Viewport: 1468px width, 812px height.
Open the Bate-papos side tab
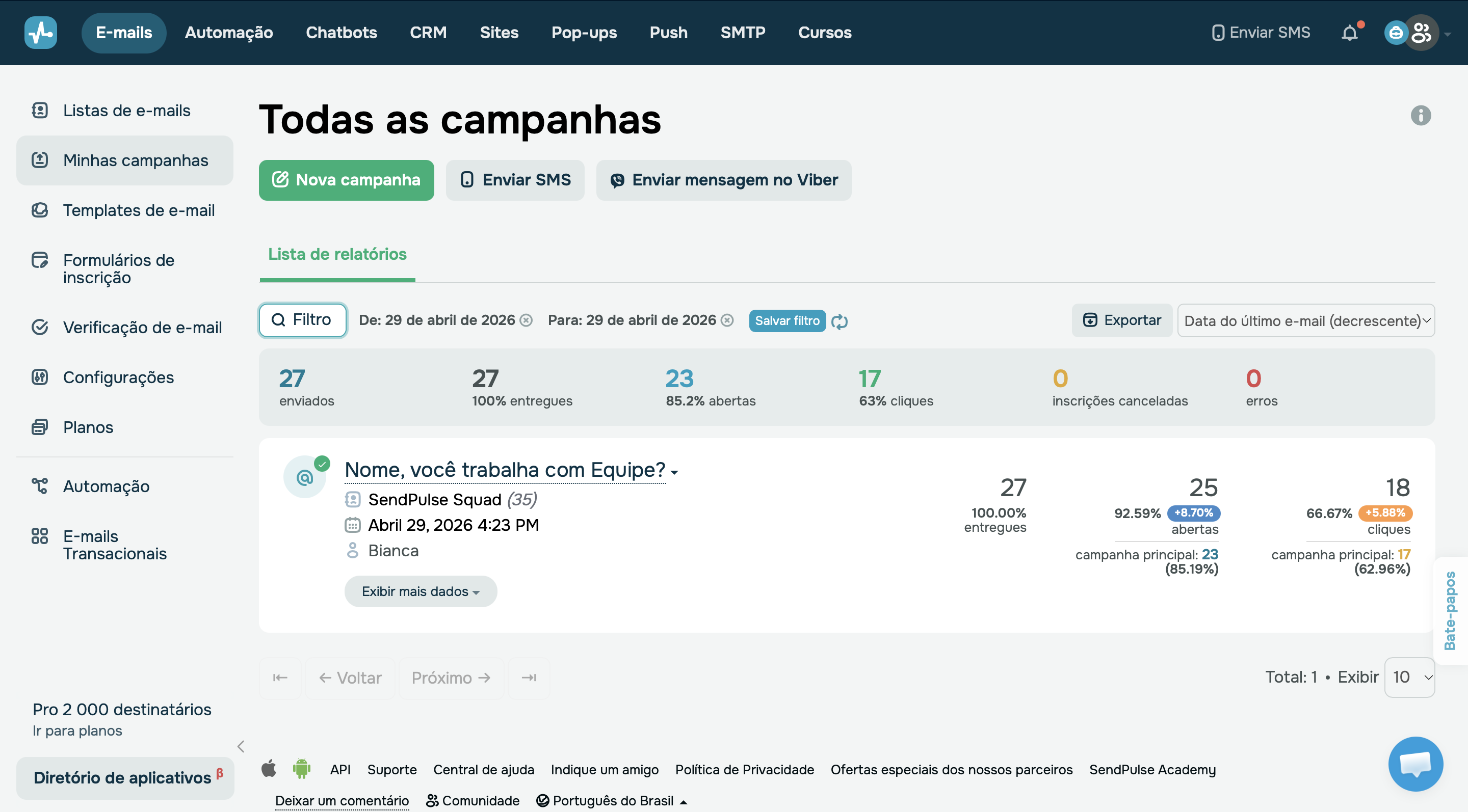coord(1450,611)
